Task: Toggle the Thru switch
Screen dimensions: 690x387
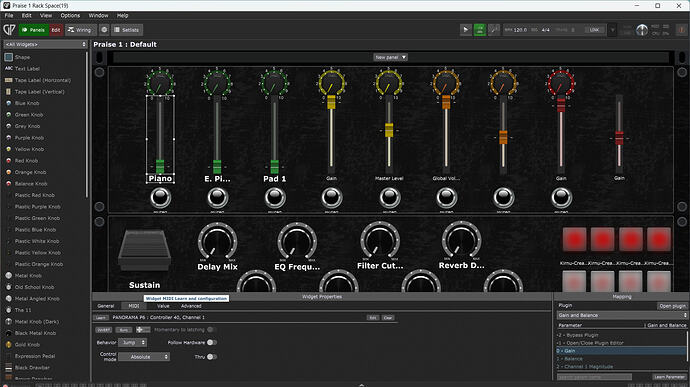Action: pyautogui.click(x=212, y=357)
